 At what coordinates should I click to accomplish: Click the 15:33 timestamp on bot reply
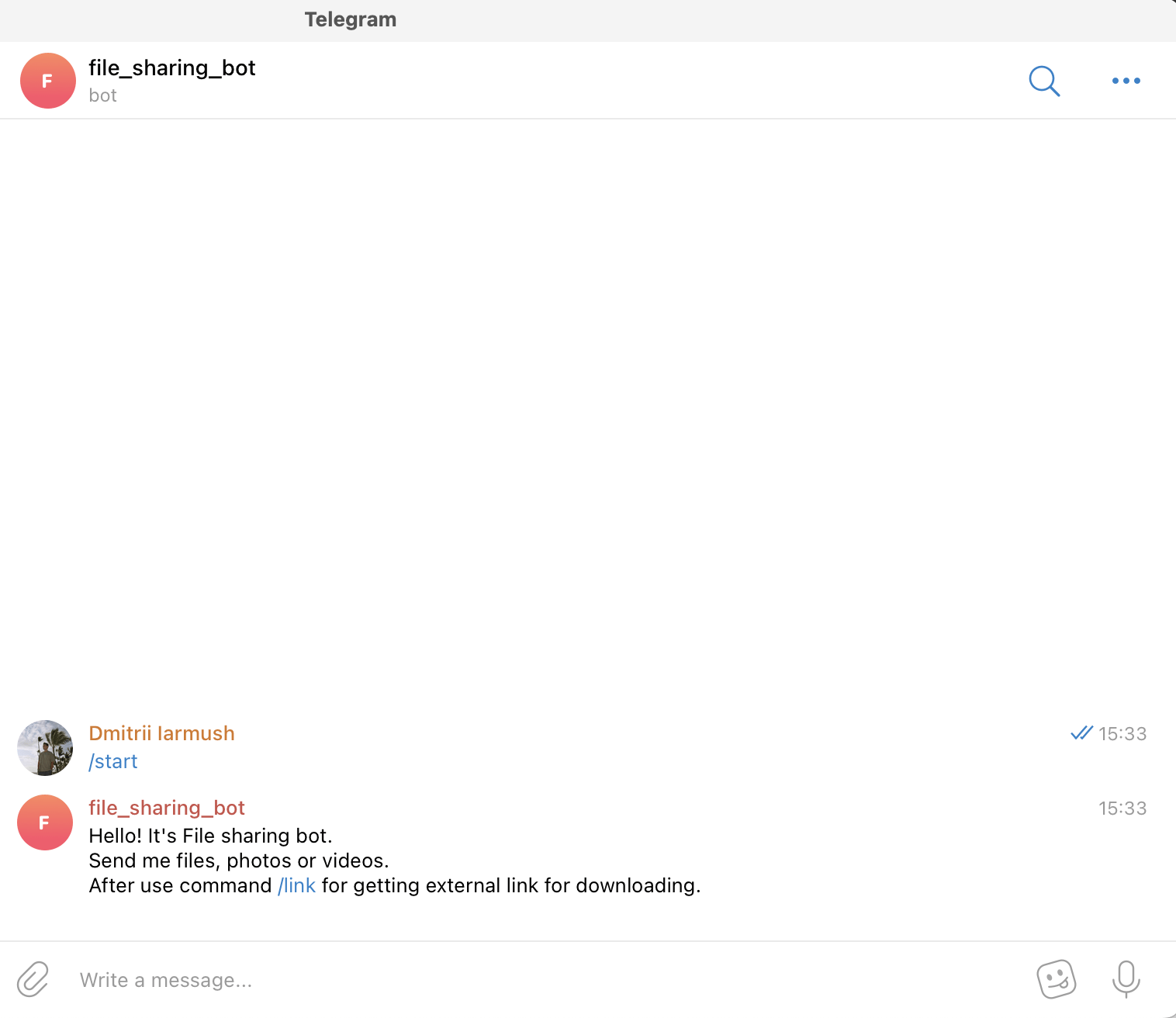pos(1123,808)
